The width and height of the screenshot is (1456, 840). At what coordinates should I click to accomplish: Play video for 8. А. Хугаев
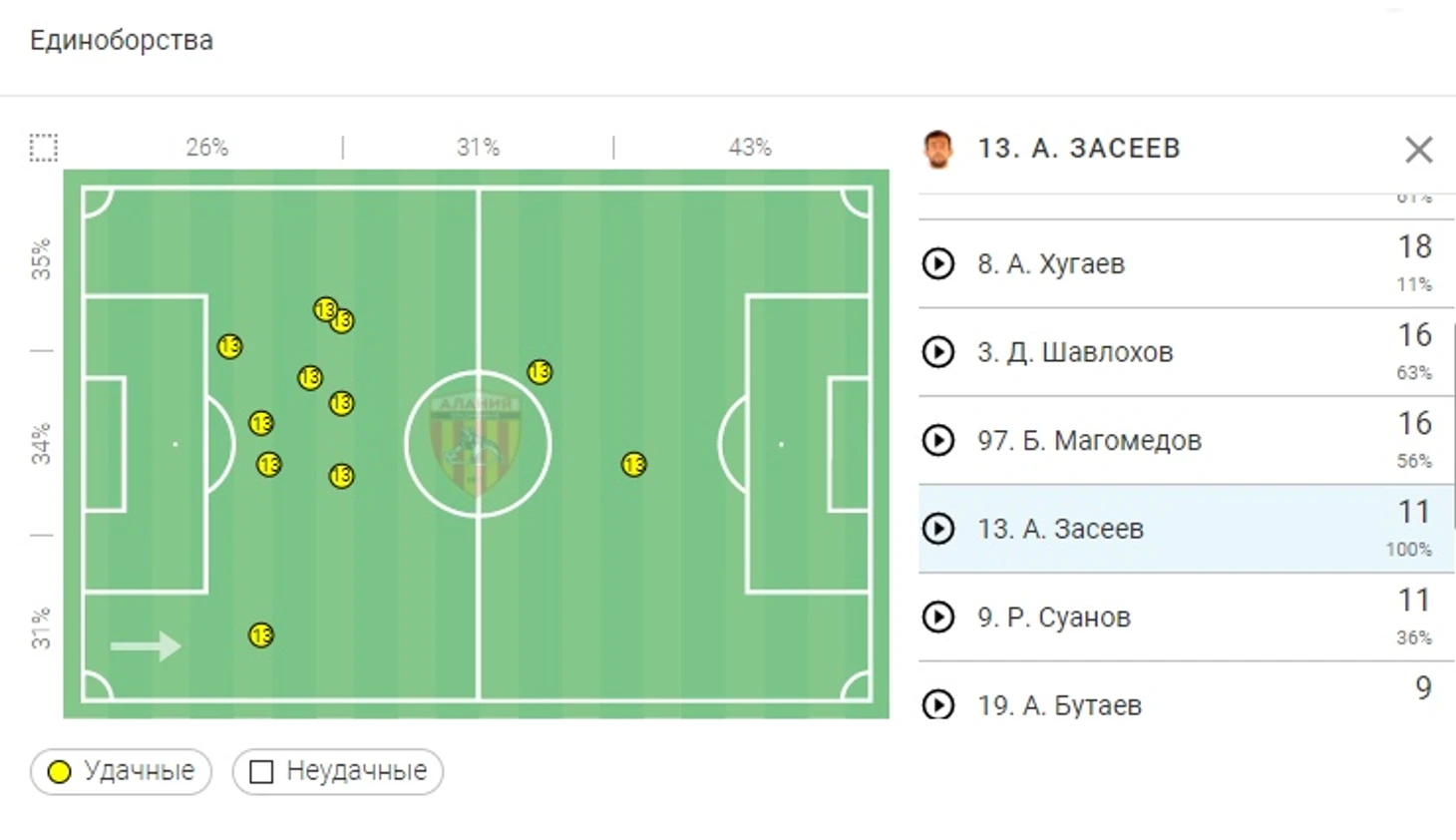click(x=937, y=263)
